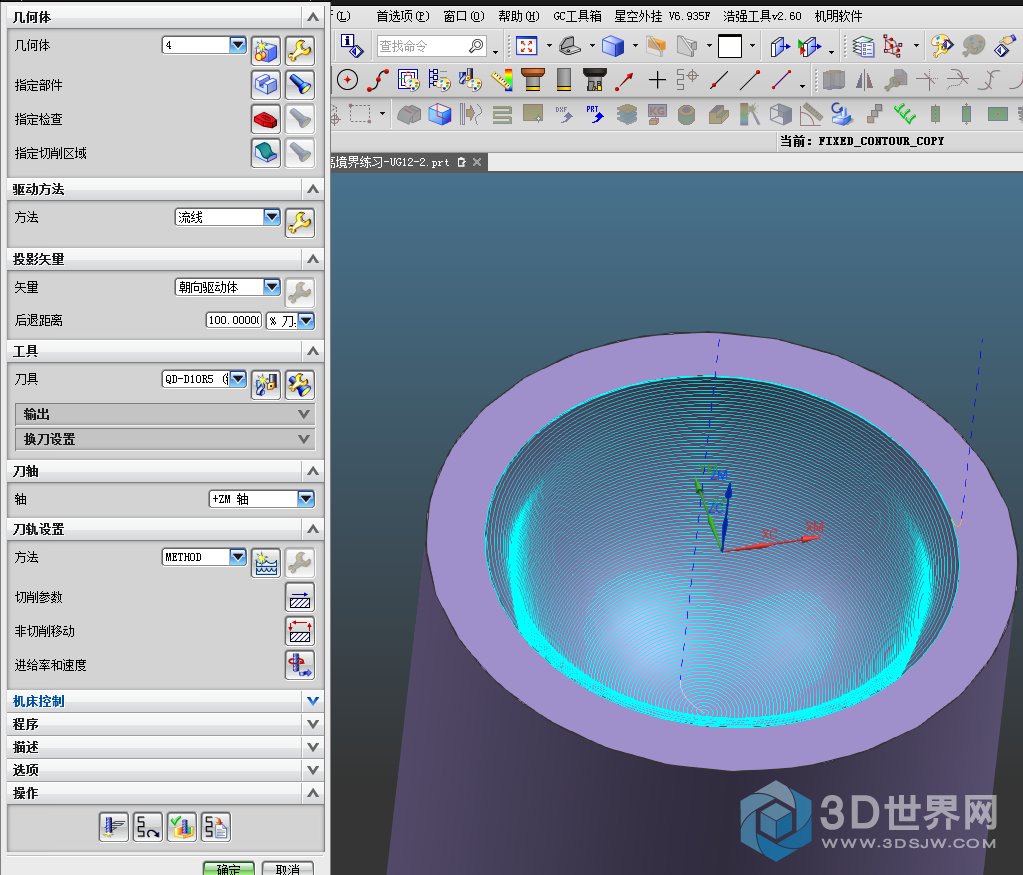Open the GC工具箱 menu

577,16
